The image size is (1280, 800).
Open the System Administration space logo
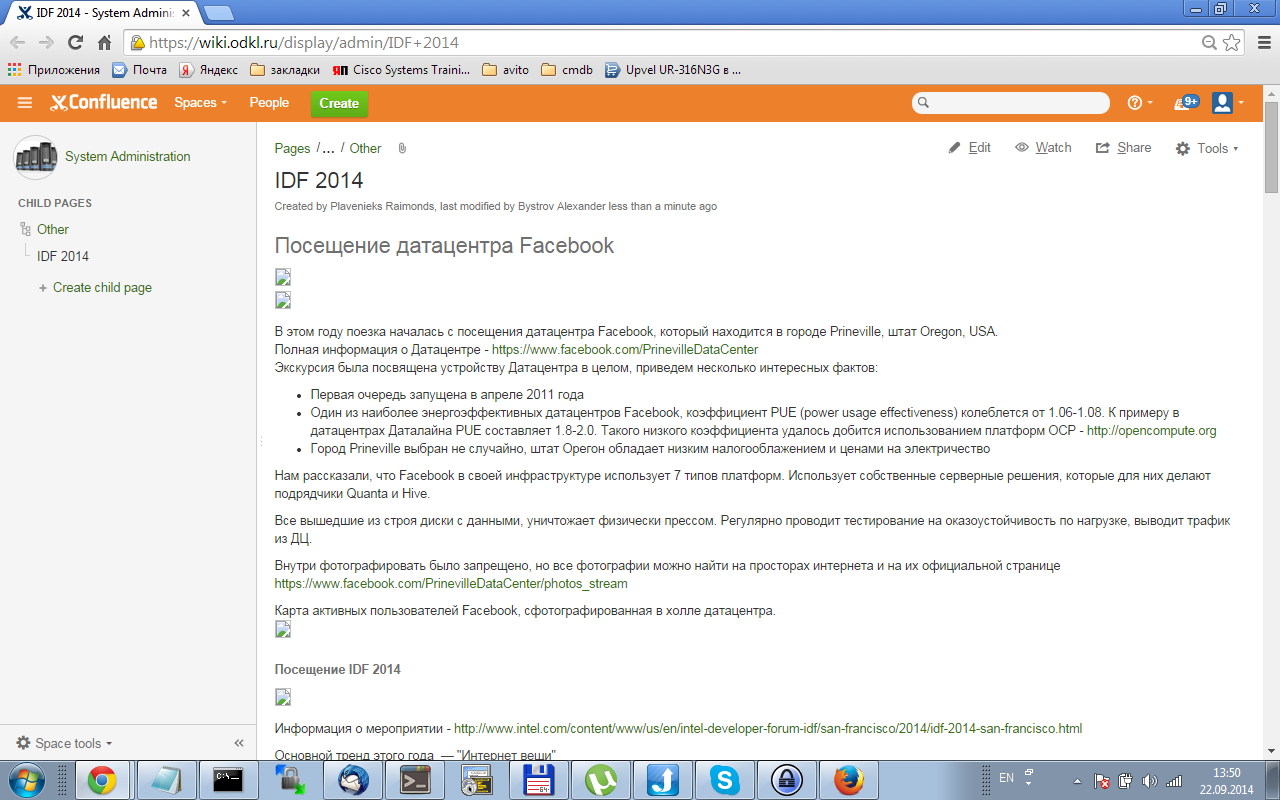click(35, 157)
